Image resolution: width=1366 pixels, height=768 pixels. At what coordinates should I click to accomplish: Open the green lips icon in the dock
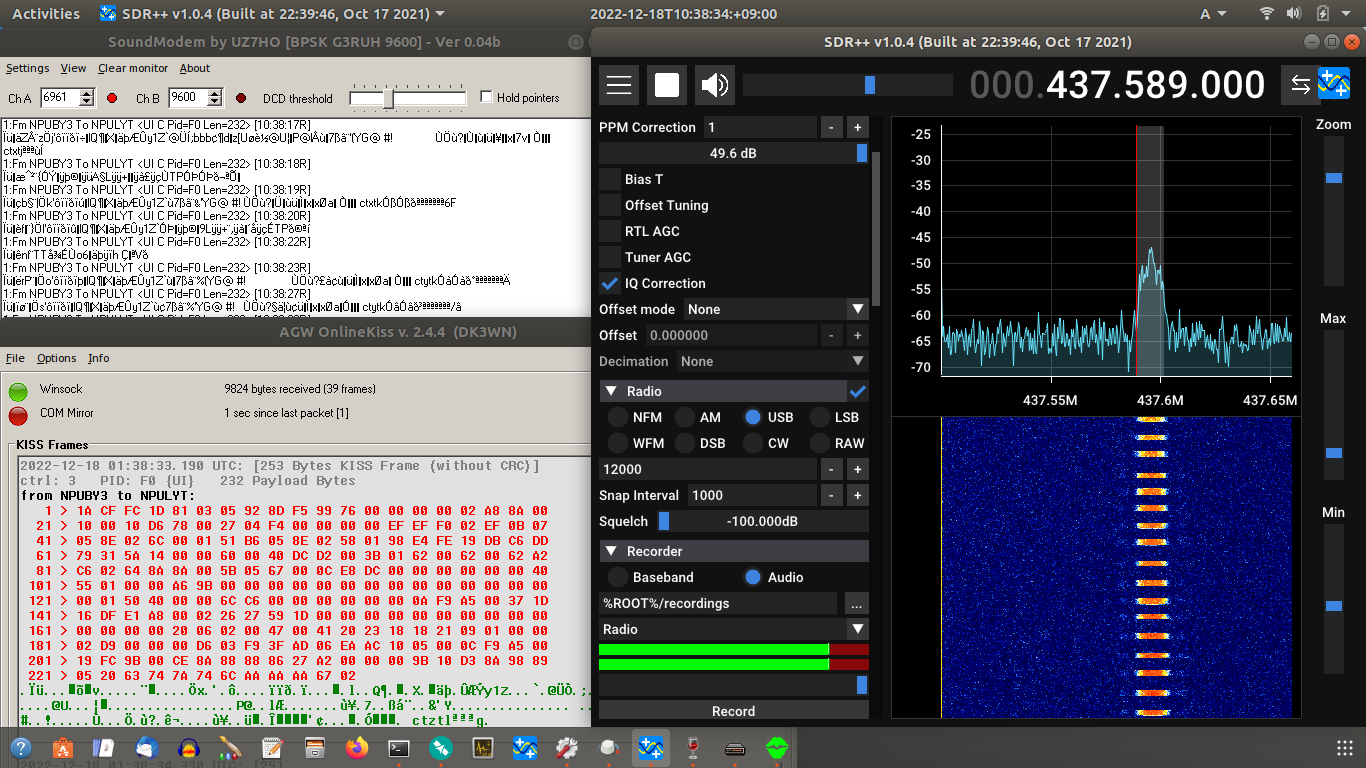(x=776, y=748)
